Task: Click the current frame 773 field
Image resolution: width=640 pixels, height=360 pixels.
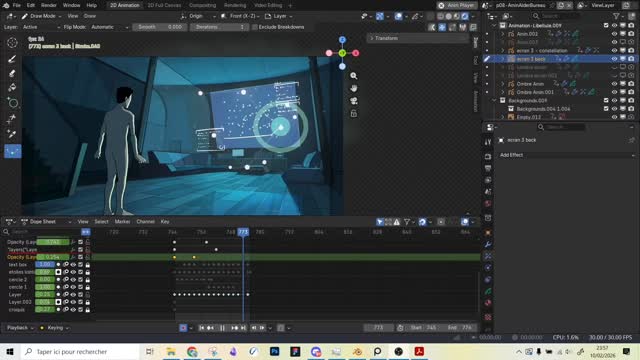Action: coord(378,328)
